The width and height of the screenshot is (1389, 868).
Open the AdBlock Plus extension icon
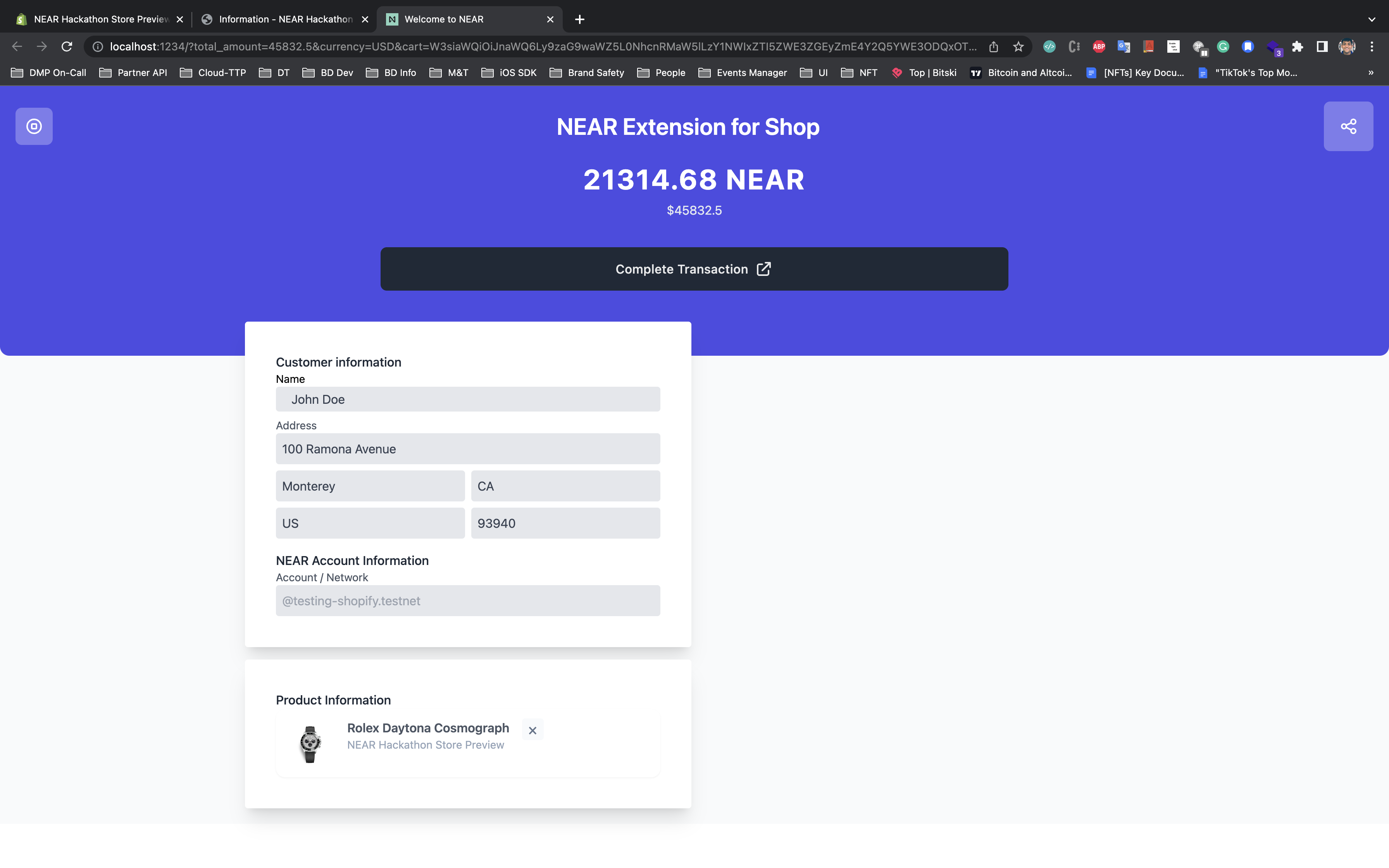coord(1099,46)
